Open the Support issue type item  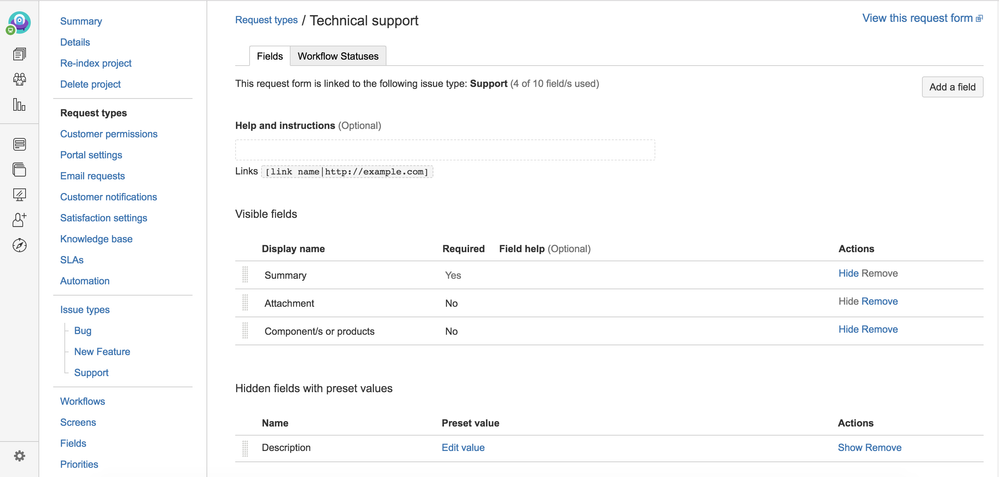tap(91, 373)
